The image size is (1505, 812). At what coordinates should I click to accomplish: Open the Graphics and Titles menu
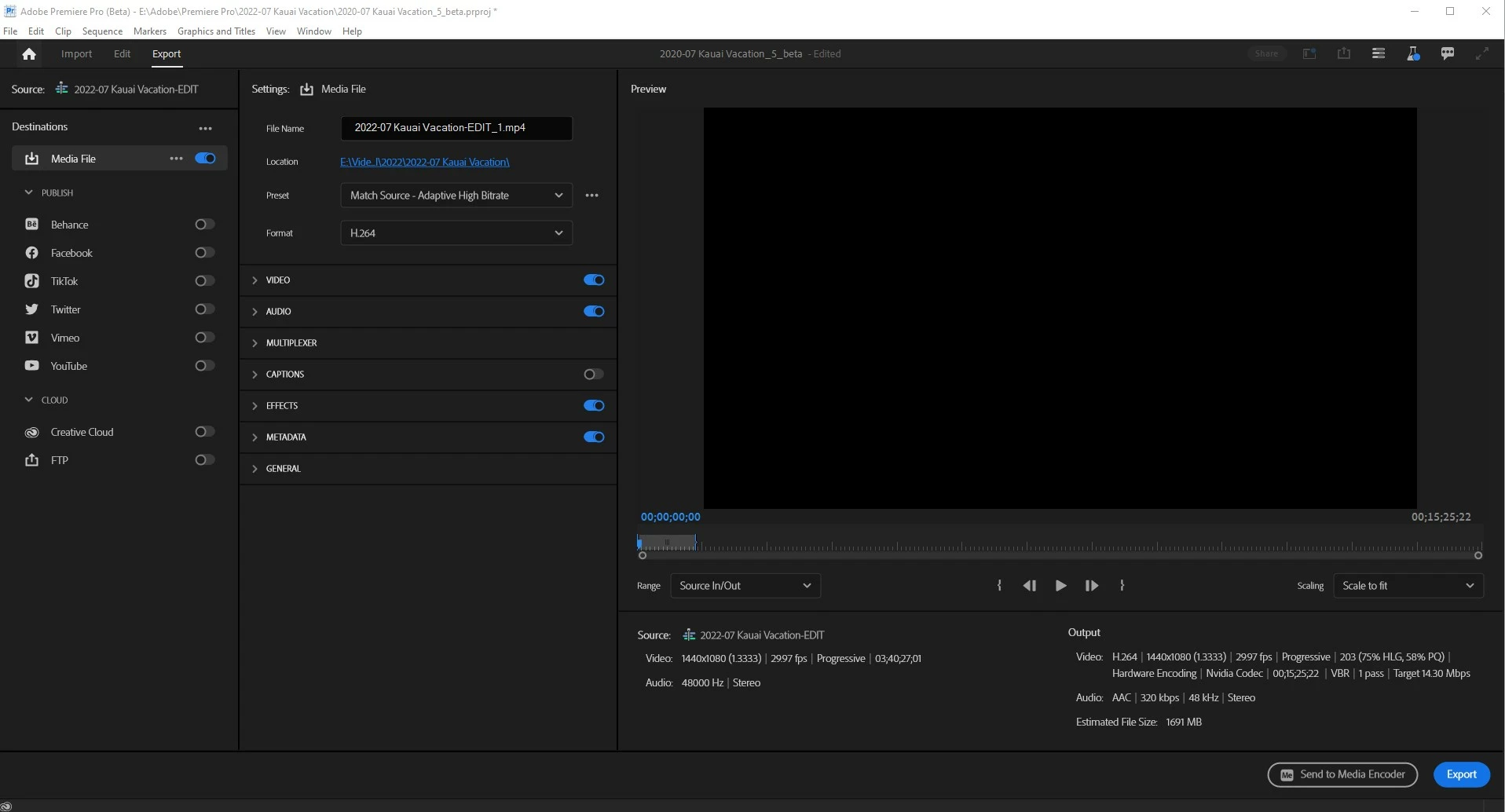(216, 31)
